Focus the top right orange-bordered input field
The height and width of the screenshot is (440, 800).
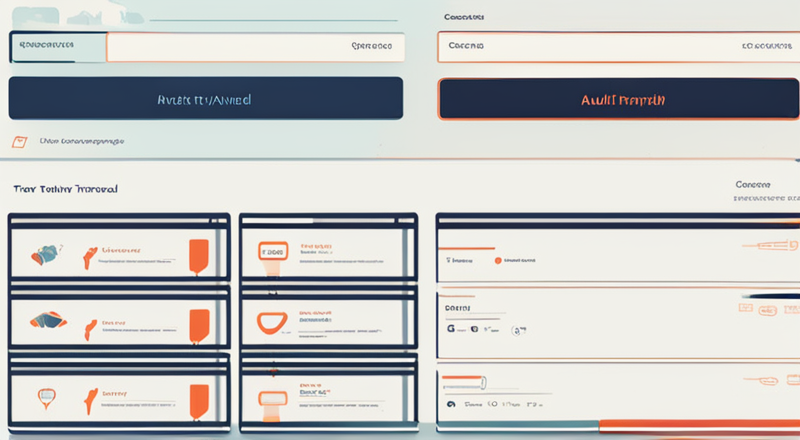(618, 46)
